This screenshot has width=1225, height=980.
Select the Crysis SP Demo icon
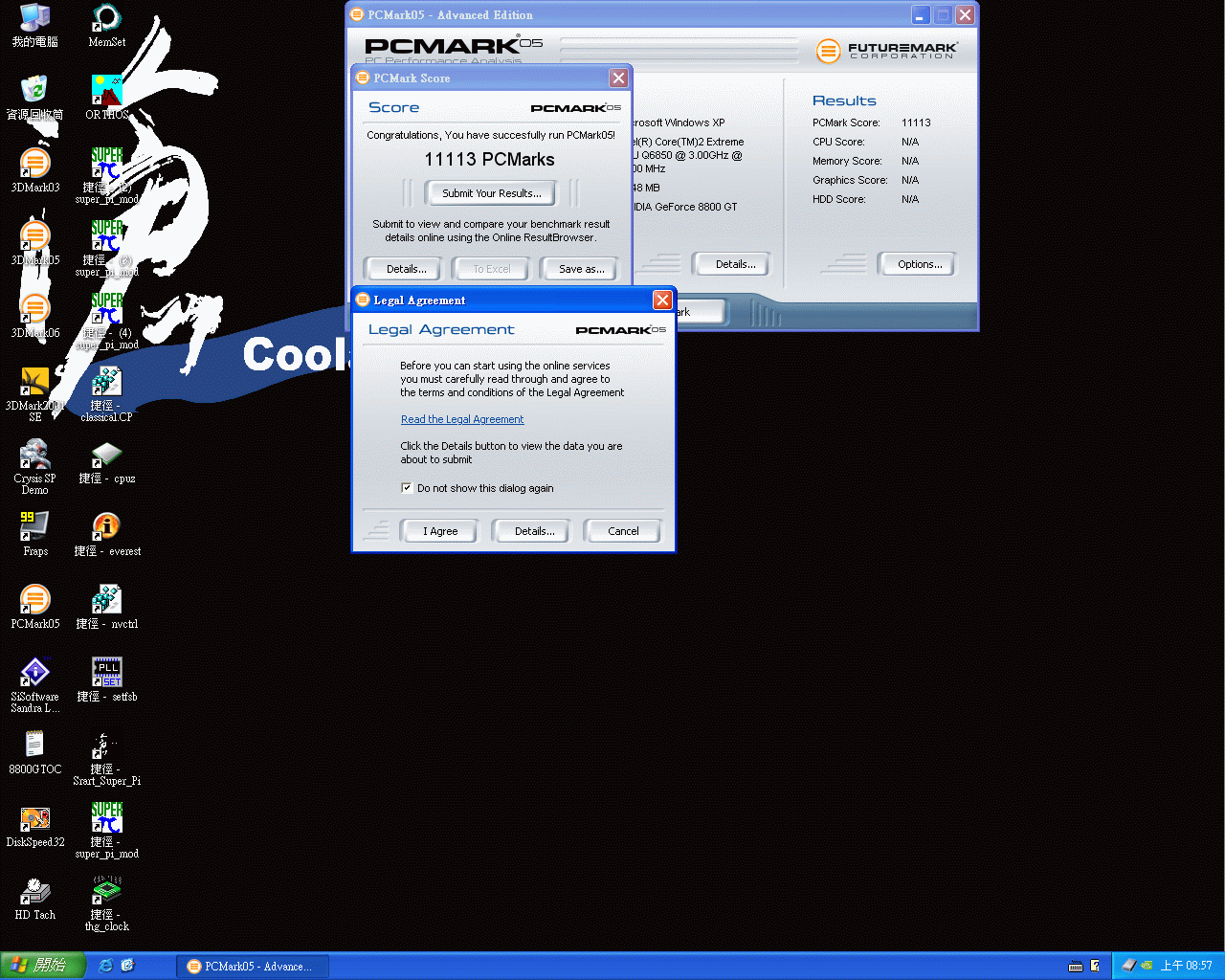[x=35, y=467]
